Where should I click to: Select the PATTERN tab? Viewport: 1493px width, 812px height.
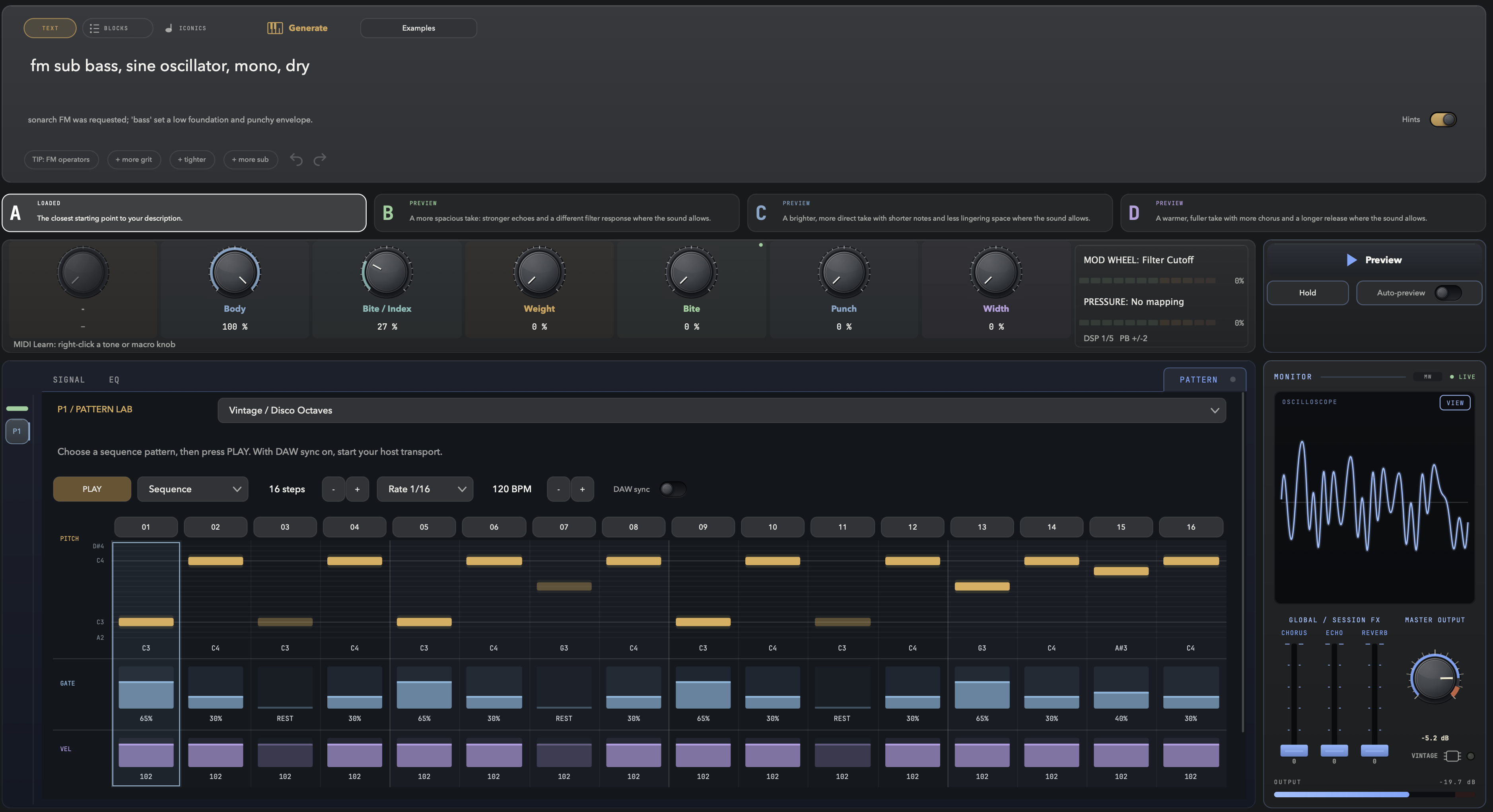click(x=1204, y=380)
